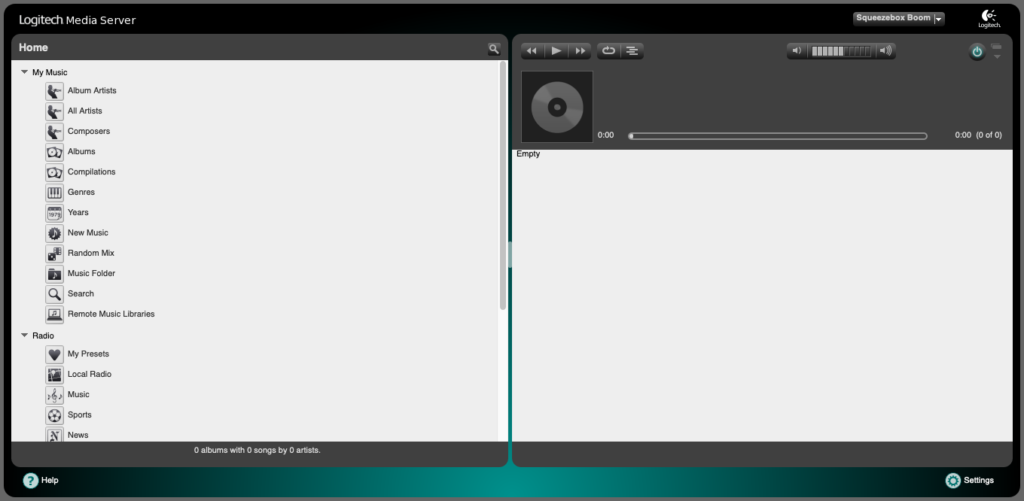
Task: Open Album Artists in My Music
Action: point(91,91)
